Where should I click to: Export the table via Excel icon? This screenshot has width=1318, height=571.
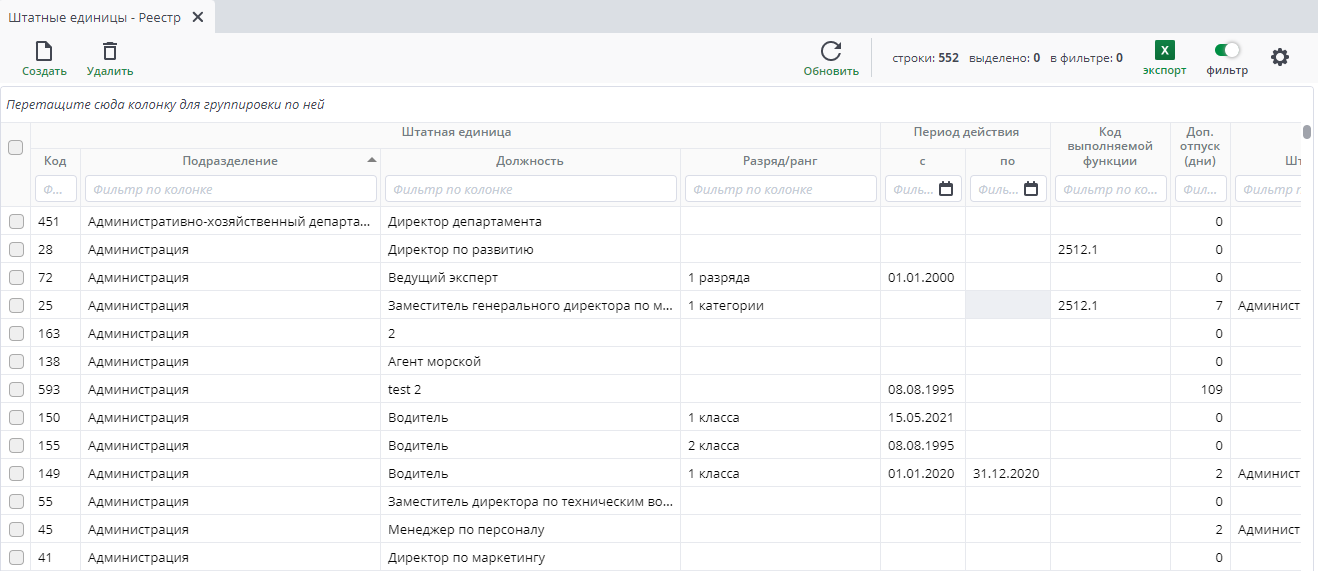1164,51
